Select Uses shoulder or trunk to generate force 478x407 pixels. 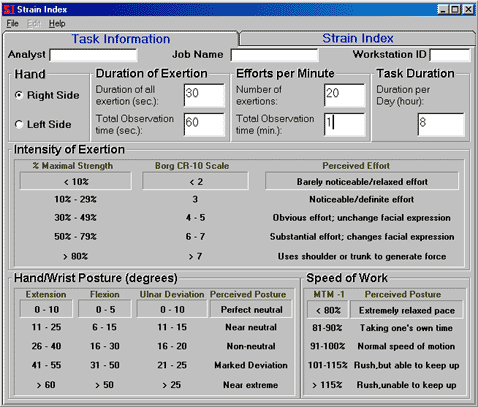[362, 256]
